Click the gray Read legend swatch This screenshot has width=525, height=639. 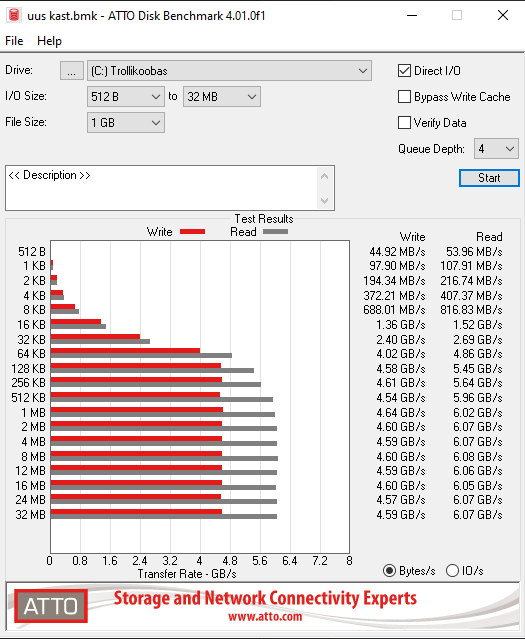click(276, 231)
